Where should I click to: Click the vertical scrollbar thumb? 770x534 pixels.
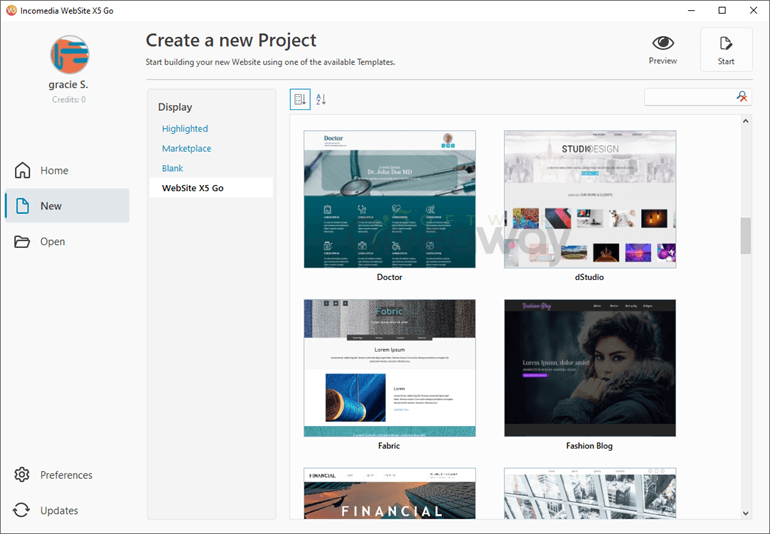point(745,236)
